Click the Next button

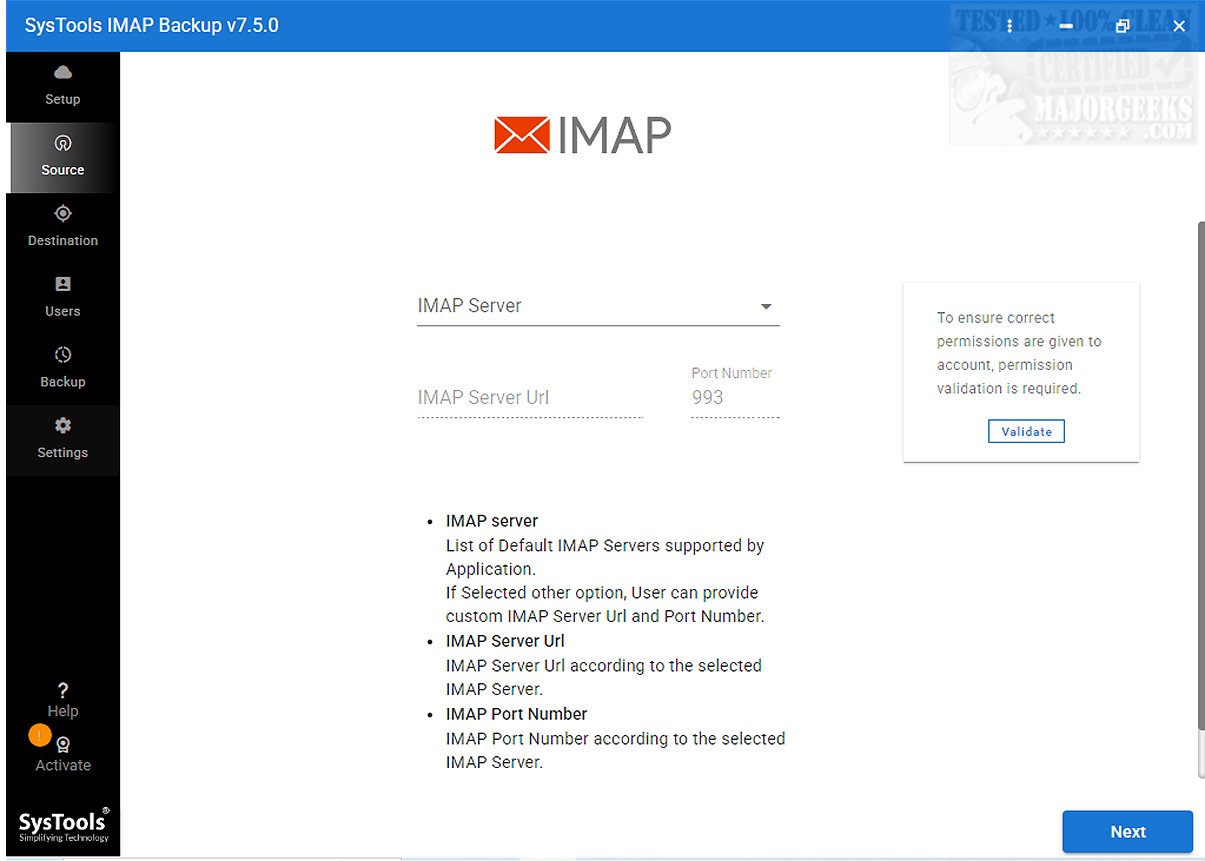pos(1127,832)
